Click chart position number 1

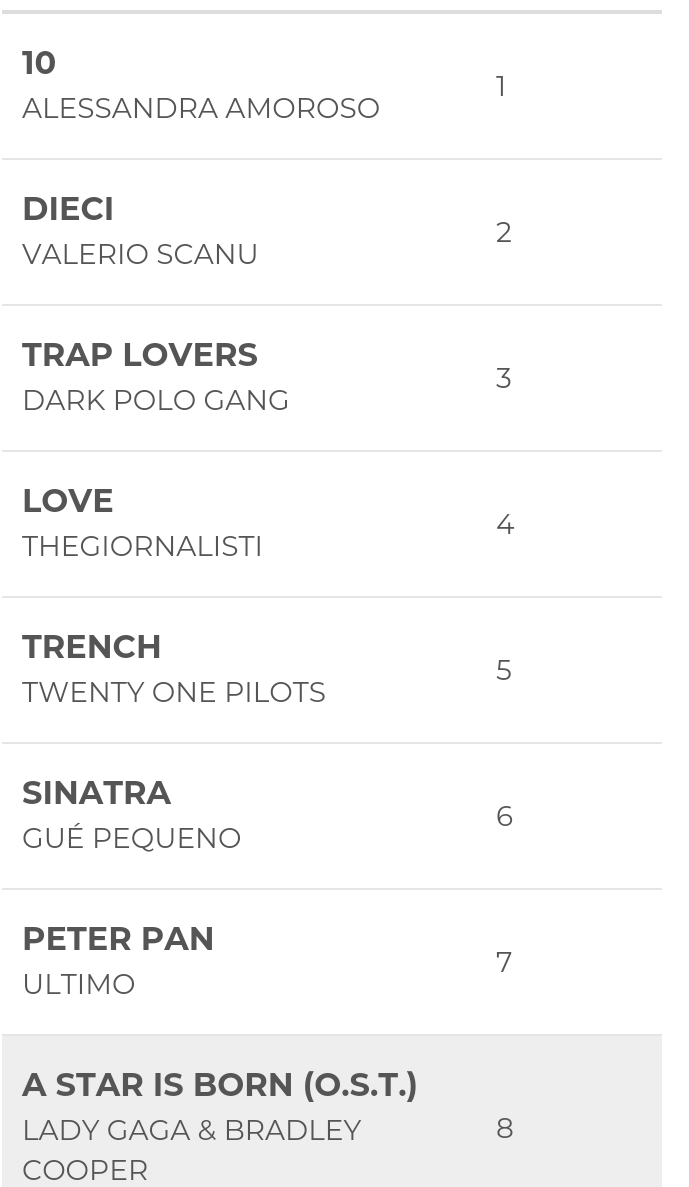pyautogui.click(x=501, y=87)
